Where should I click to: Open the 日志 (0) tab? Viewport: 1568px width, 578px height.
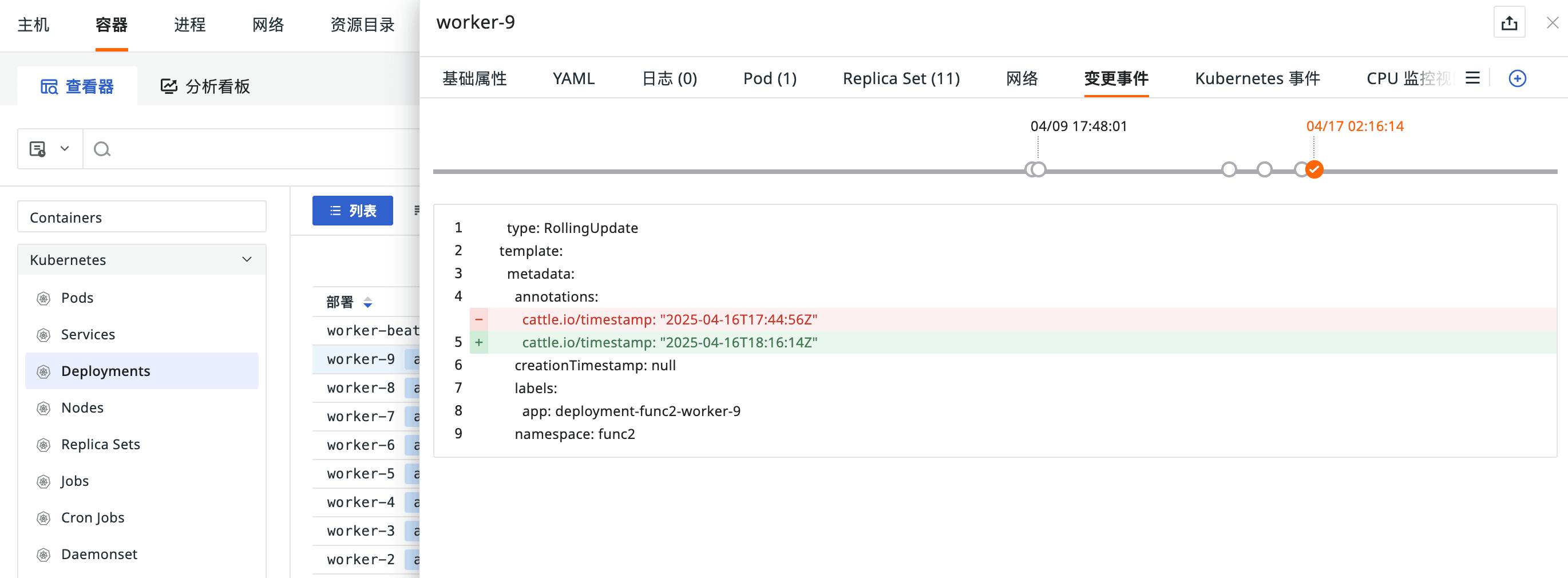669,78
